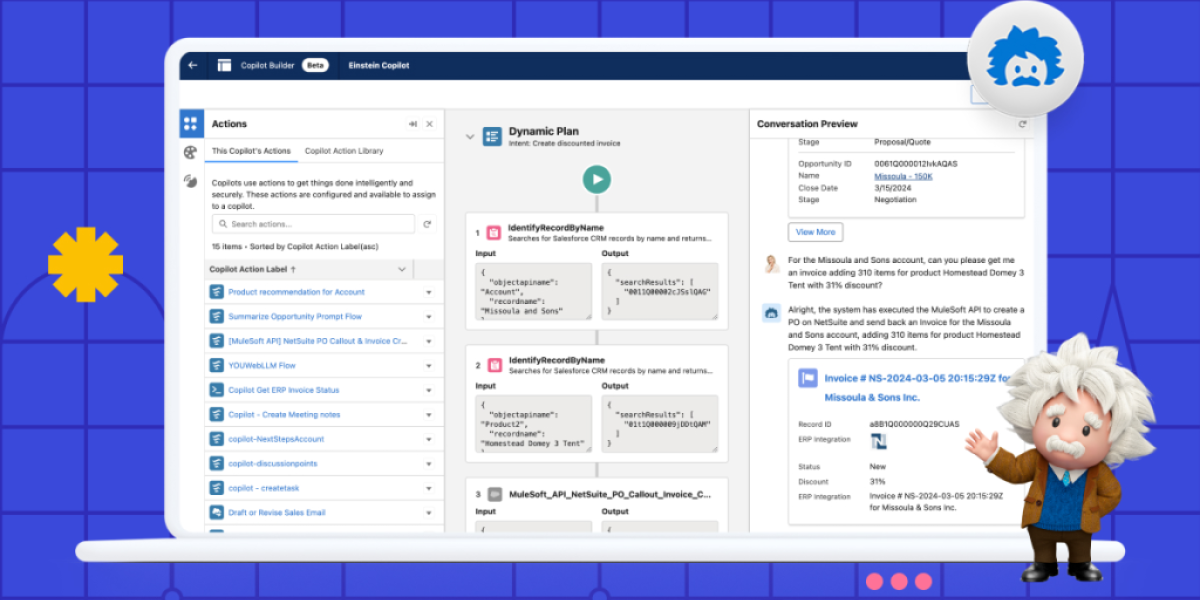Click the invoice flag icon

[x=807, y=379]
